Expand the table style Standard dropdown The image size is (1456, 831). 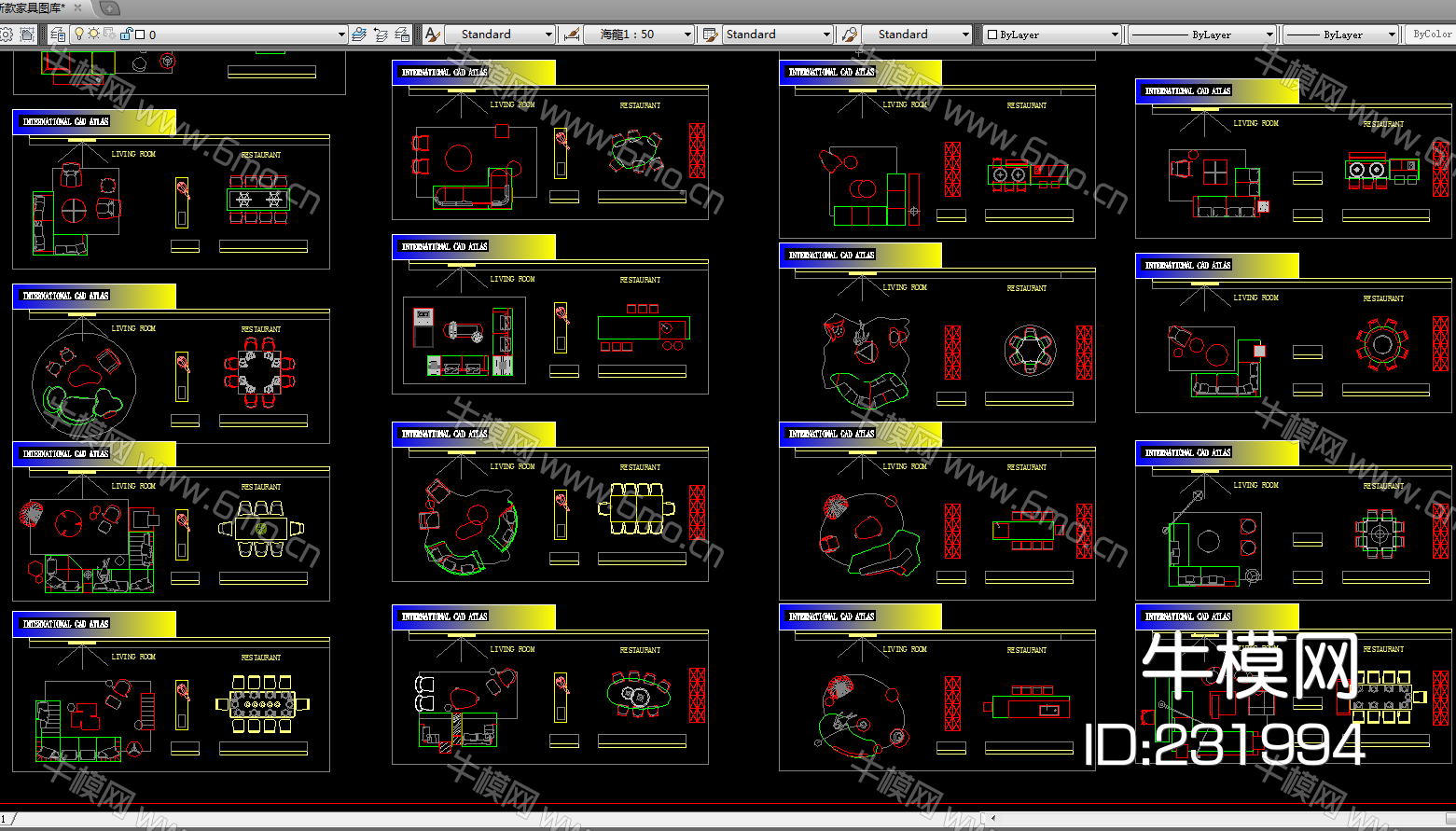click(827, 35)
